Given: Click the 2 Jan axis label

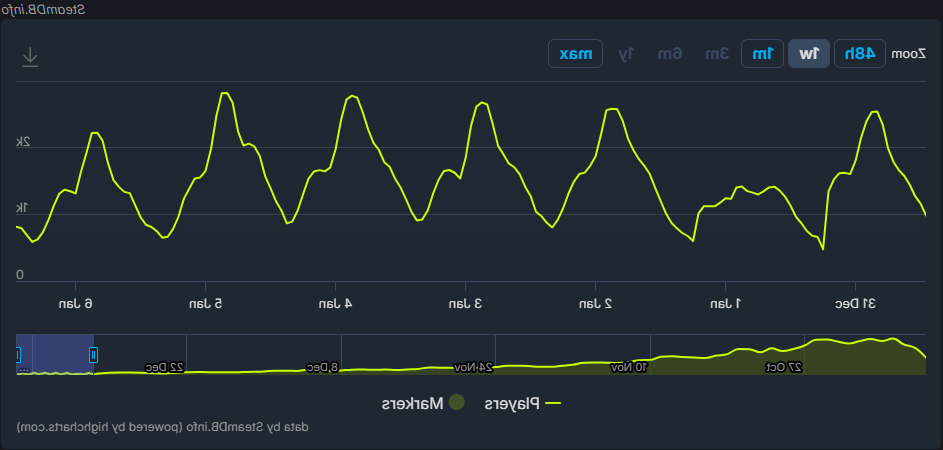Looking at the screenshot, I should point(595,303).
